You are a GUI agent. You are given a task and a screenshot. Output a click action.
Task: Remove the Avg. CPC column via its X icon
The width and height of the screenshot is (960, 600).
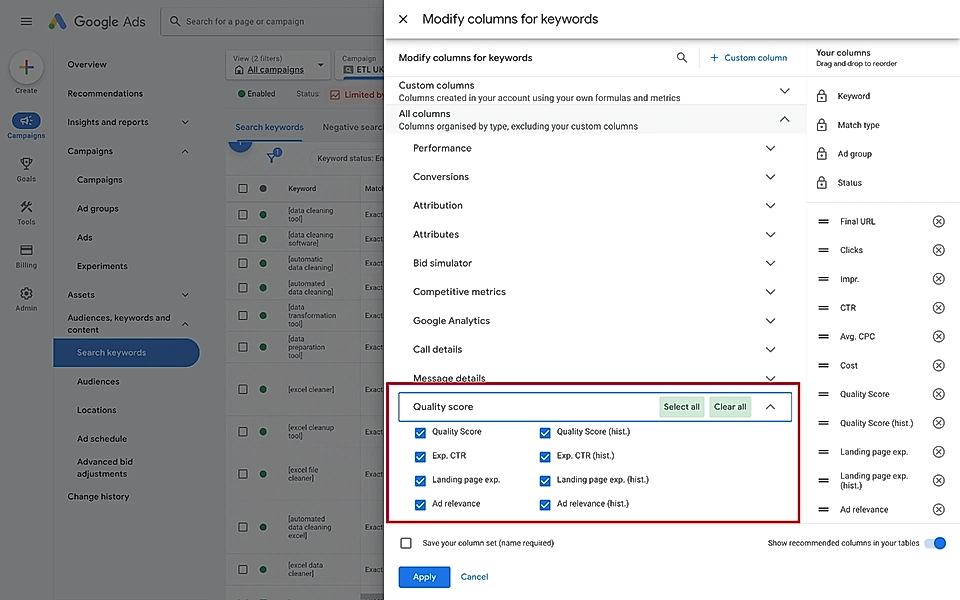938,336
